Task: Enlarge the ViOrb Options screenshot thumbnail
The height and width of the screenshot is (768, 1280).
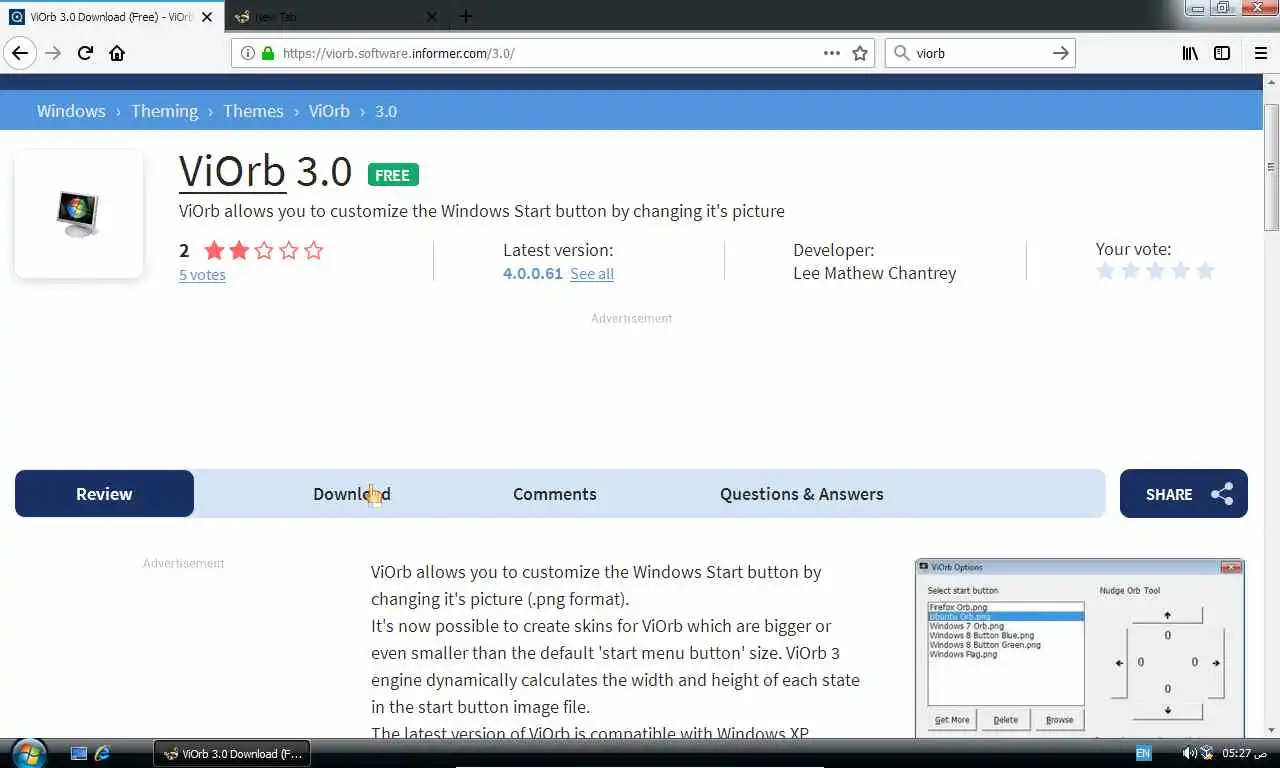Action: pyautogui.click(x=1080, y=648)
